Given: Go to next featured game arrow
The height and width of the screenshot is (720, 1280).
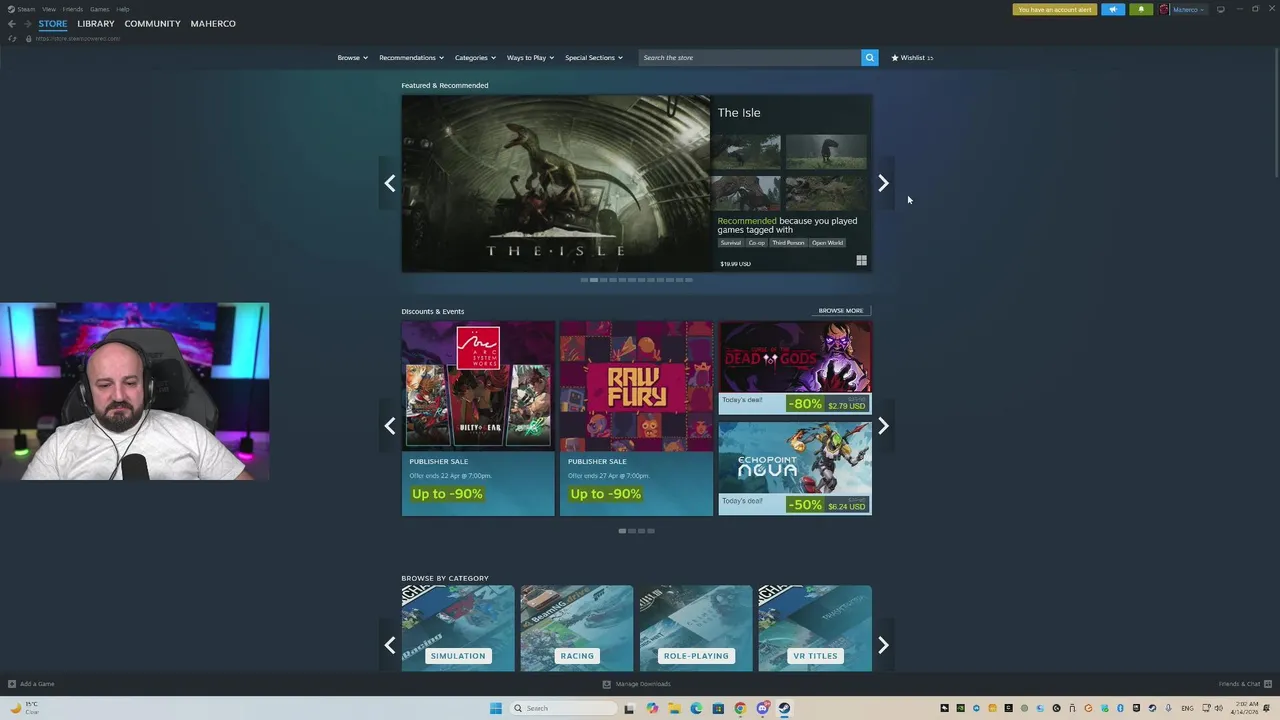Looking at the screenshot, I should click(x=883, y=183).
